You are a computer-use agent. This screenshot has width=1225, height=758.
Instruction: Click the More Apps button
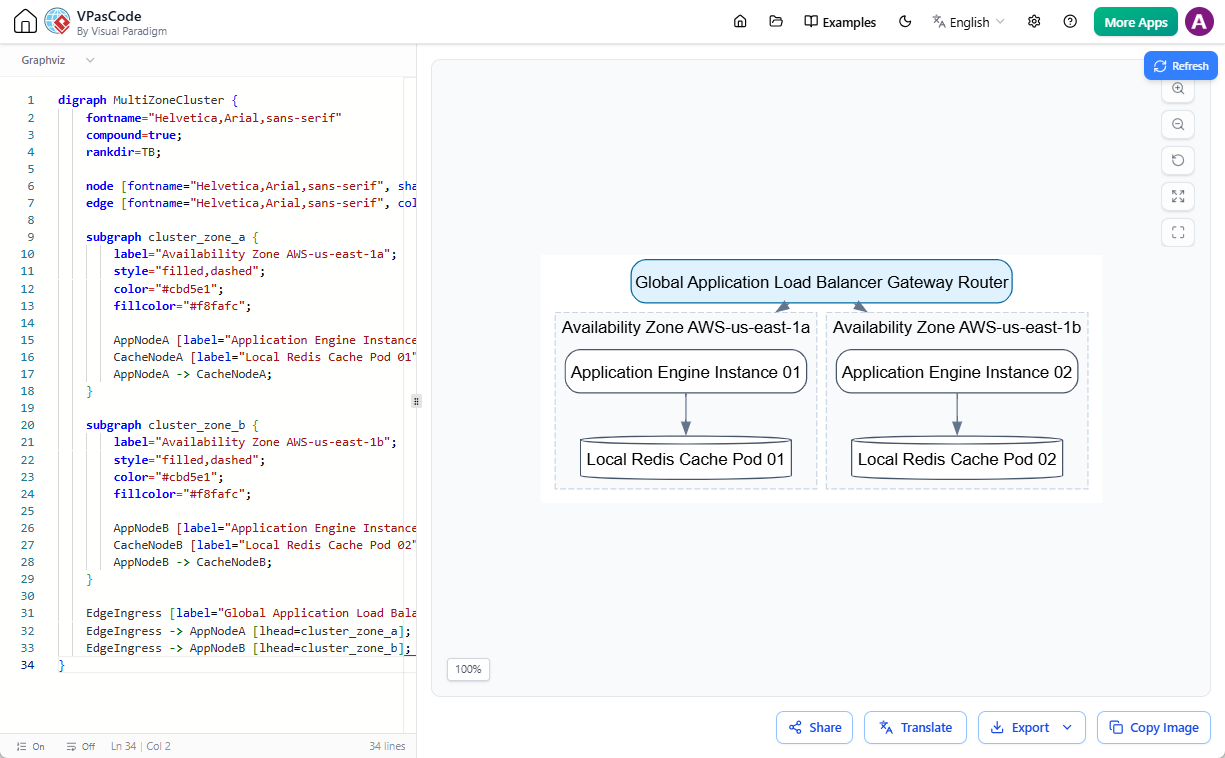coord(1136,22)
